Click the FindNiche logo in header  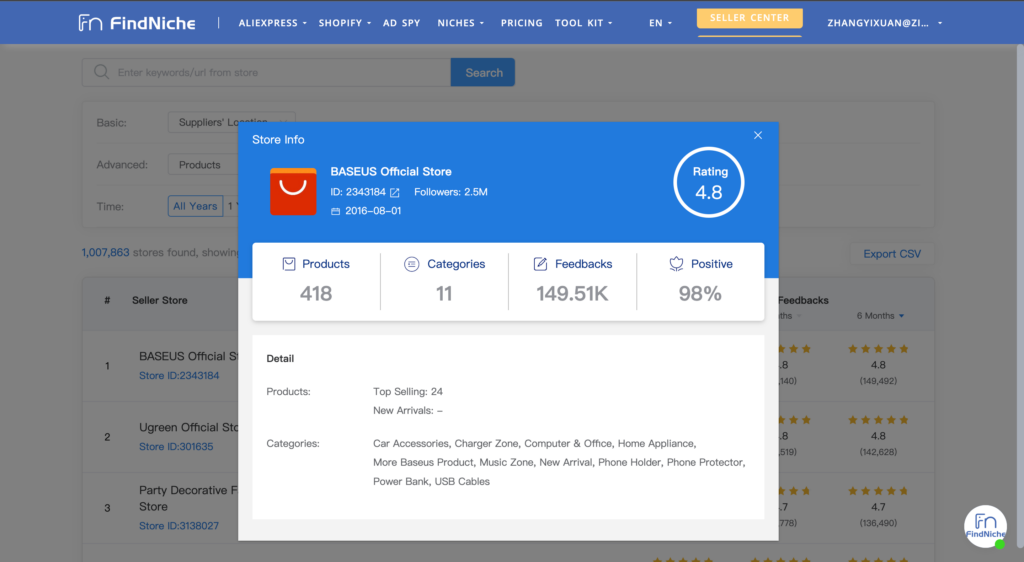point(139,22)
